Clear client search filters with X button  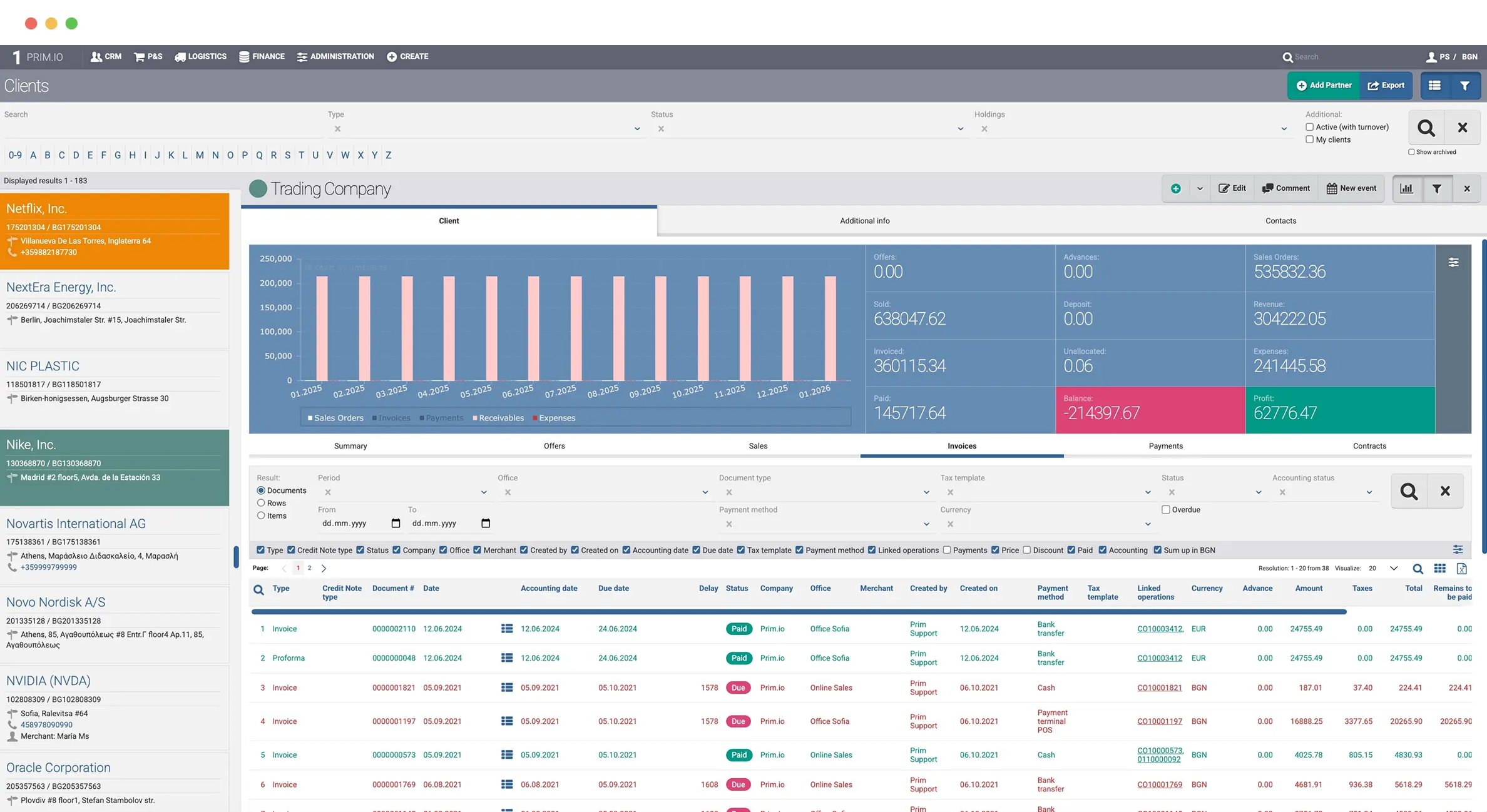coord(1463,128)
